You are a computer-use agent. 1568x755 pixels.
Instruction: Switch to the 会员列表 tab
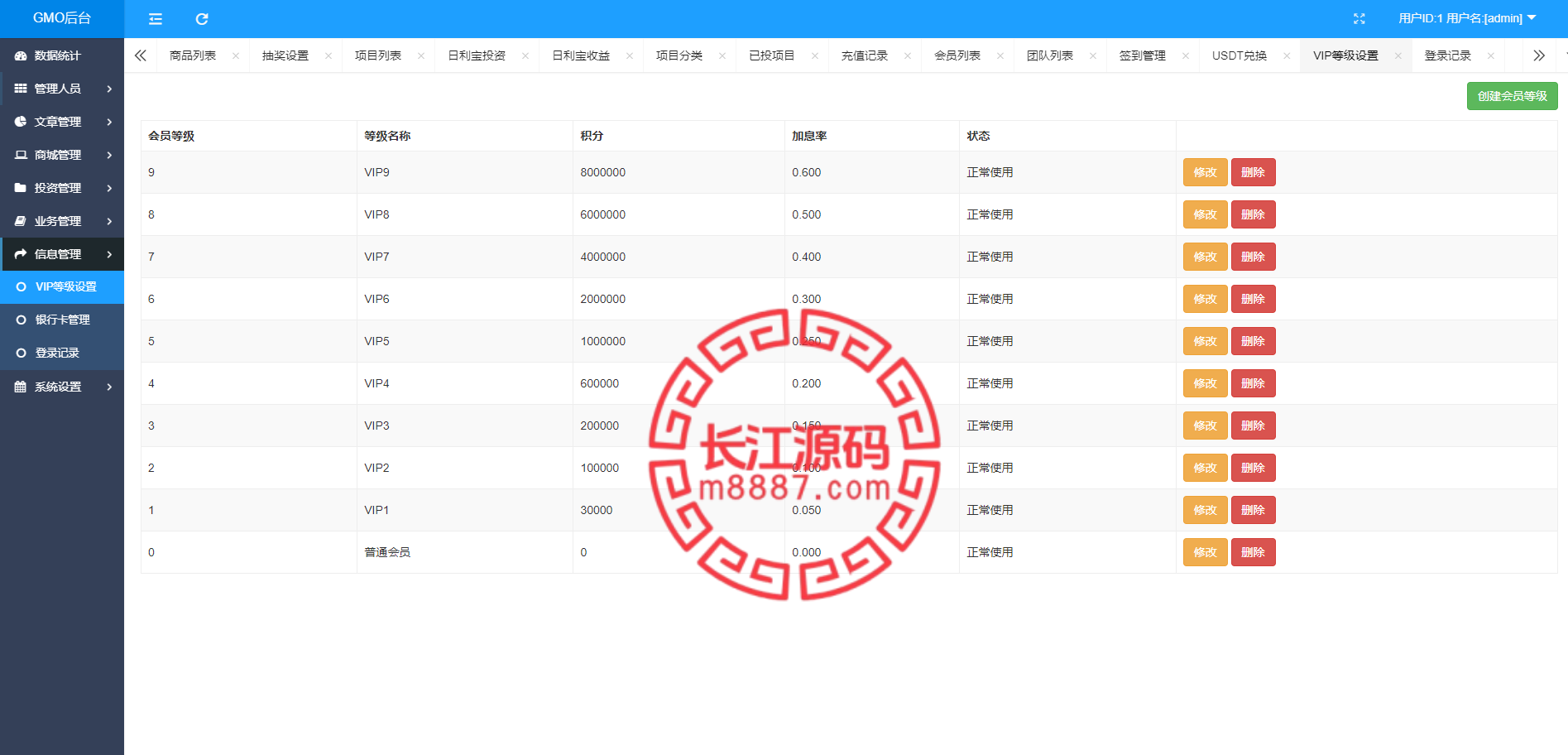(x=957, y=55)
